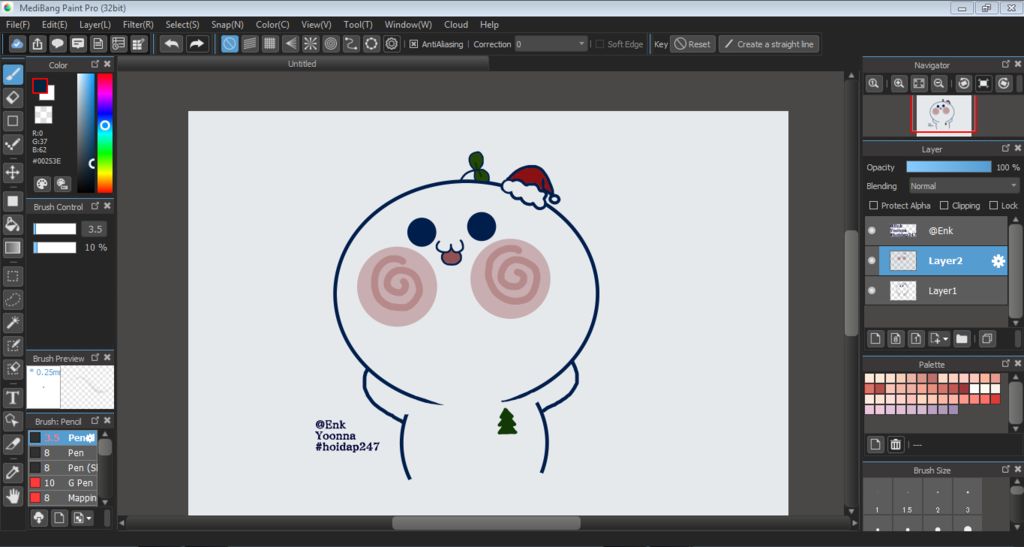This screenshot has height=547, width=1024.
Task: Enable curve snap guide
Action: click(x=351, y=44)
